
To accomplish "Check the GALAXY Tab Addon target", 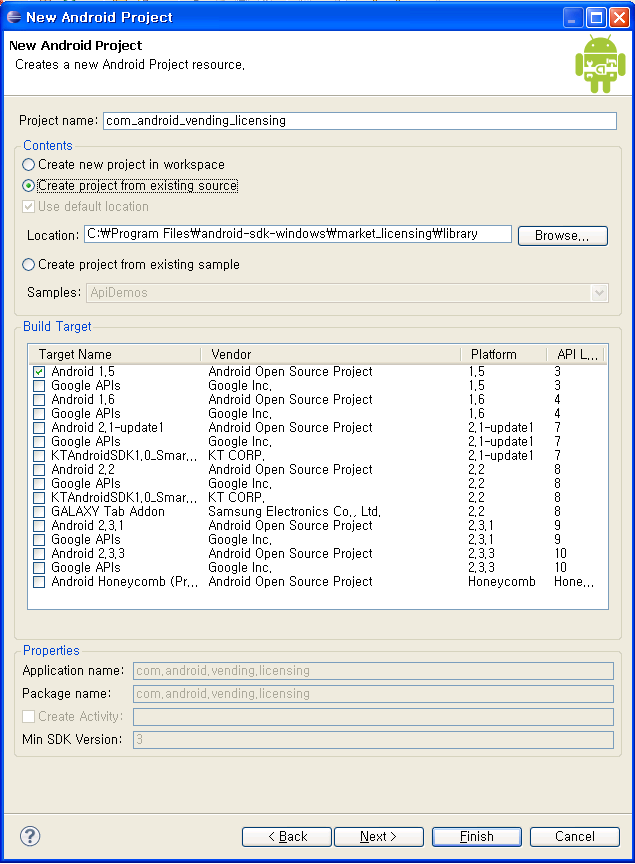I will 39,512.
